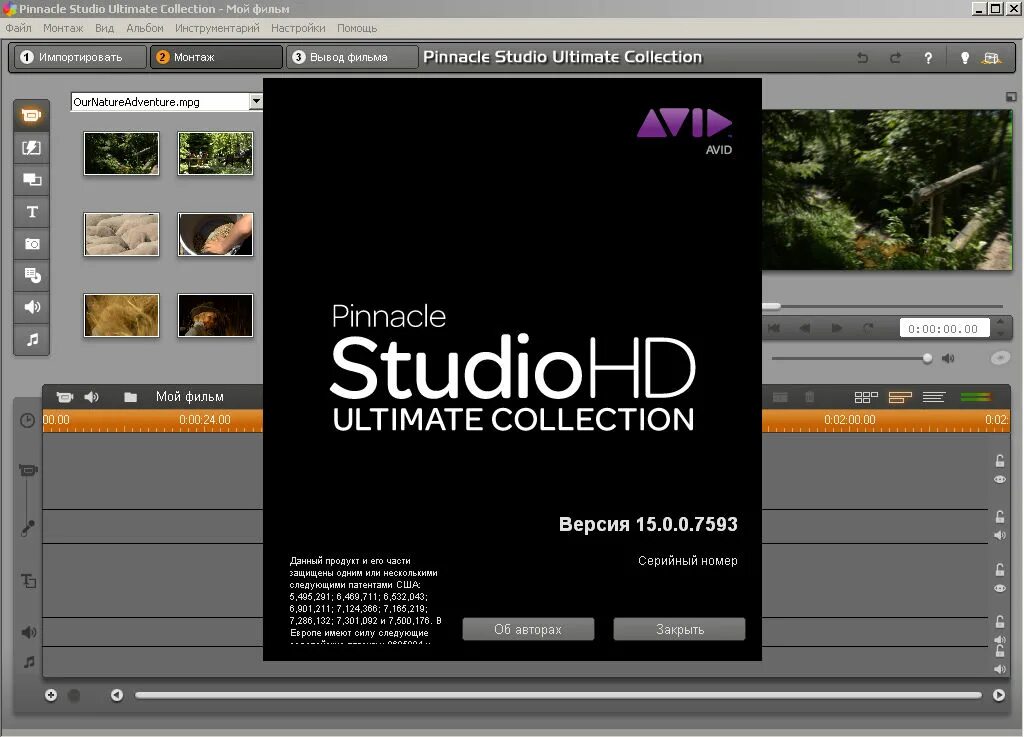Toggle the lock on the main video track
This screenshot has height=737, width=1024.
coord(1000,461)
